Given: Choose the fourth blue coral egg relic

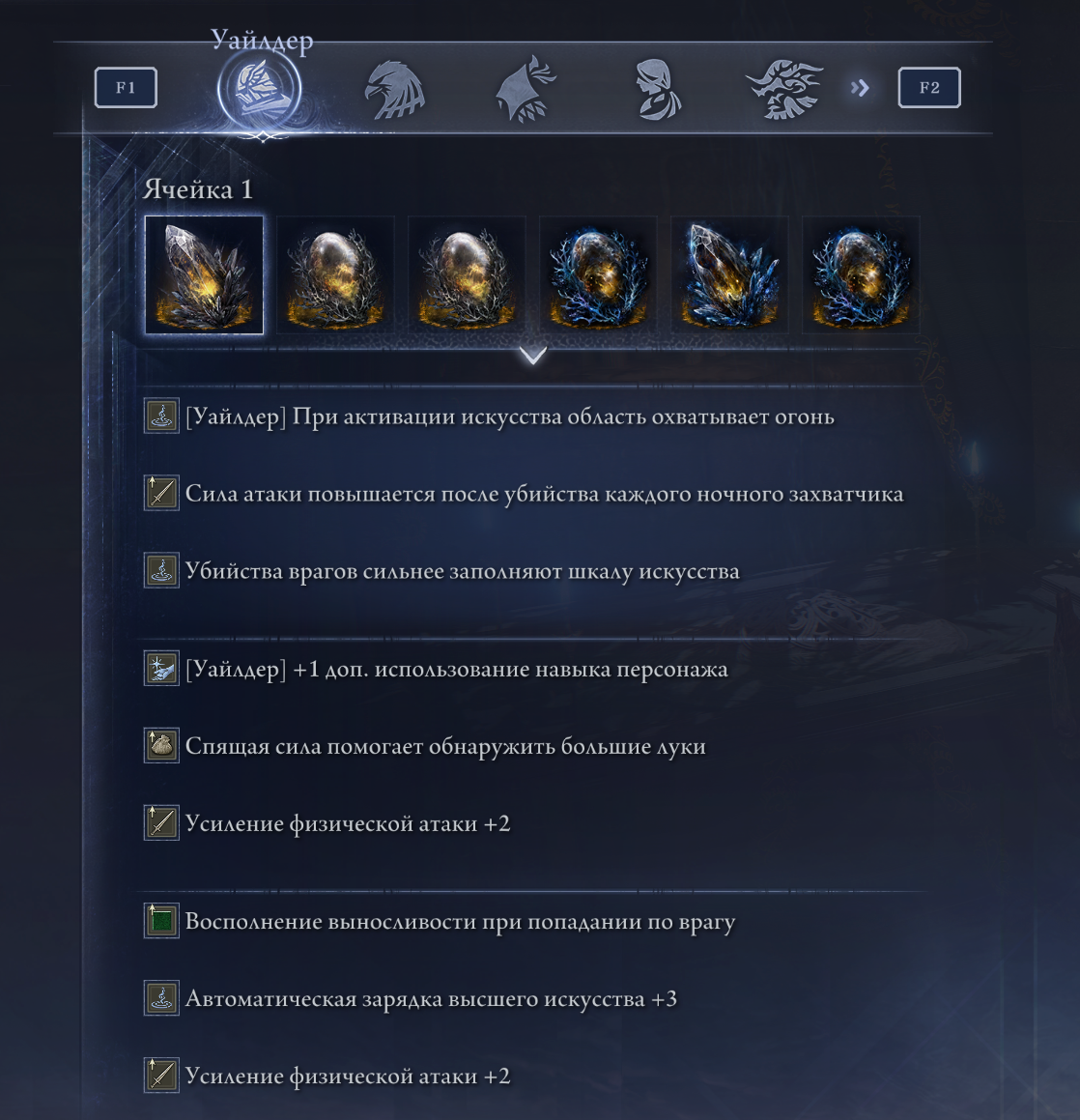Looking at the screenshot, I should pos(598,275).
